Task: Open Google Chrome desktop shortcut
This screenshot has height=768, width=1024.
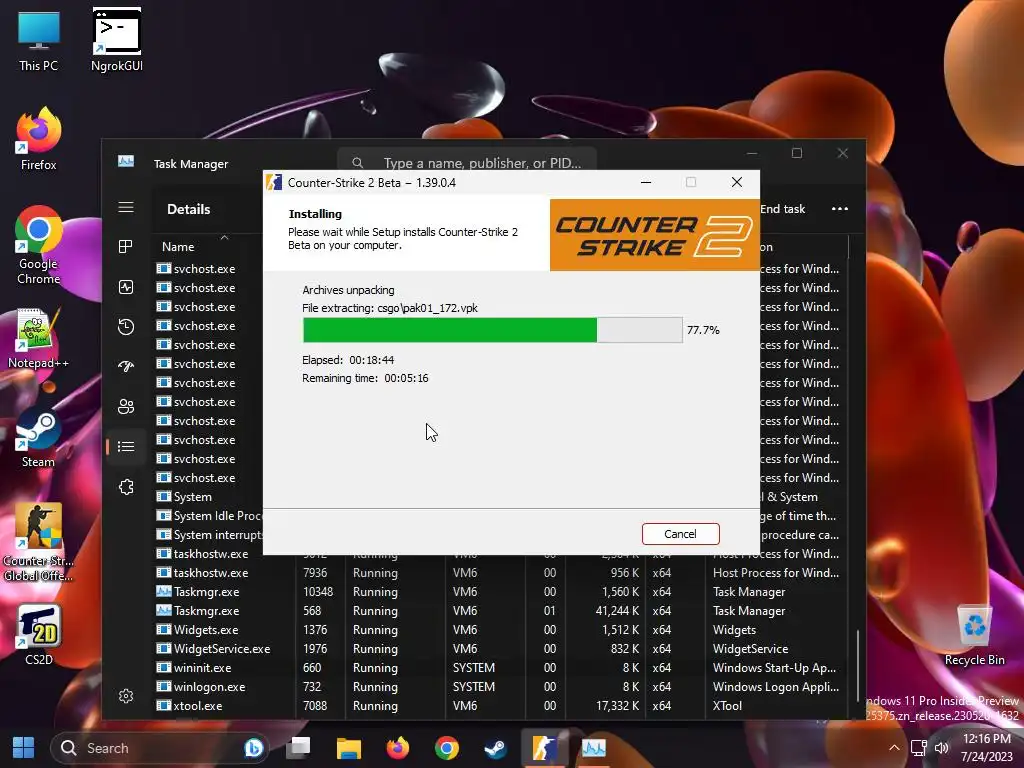Action: tap(39, 246)
